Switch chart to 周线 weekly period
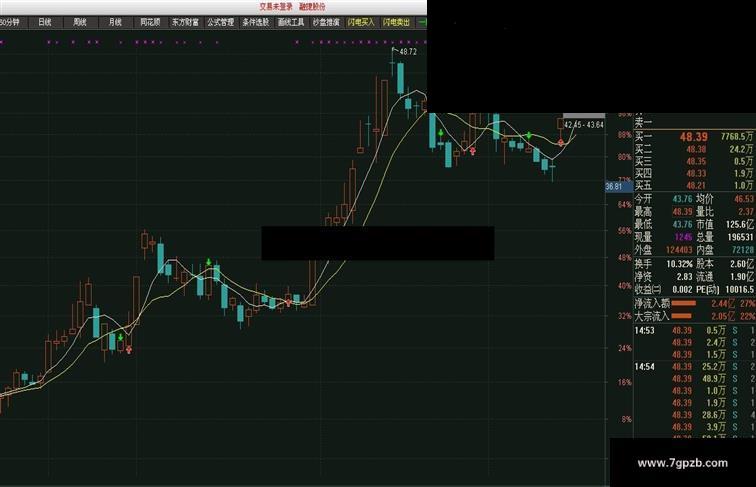Image resolution: width=756 pixels, height=487 pixels. [x=80, y=22]
